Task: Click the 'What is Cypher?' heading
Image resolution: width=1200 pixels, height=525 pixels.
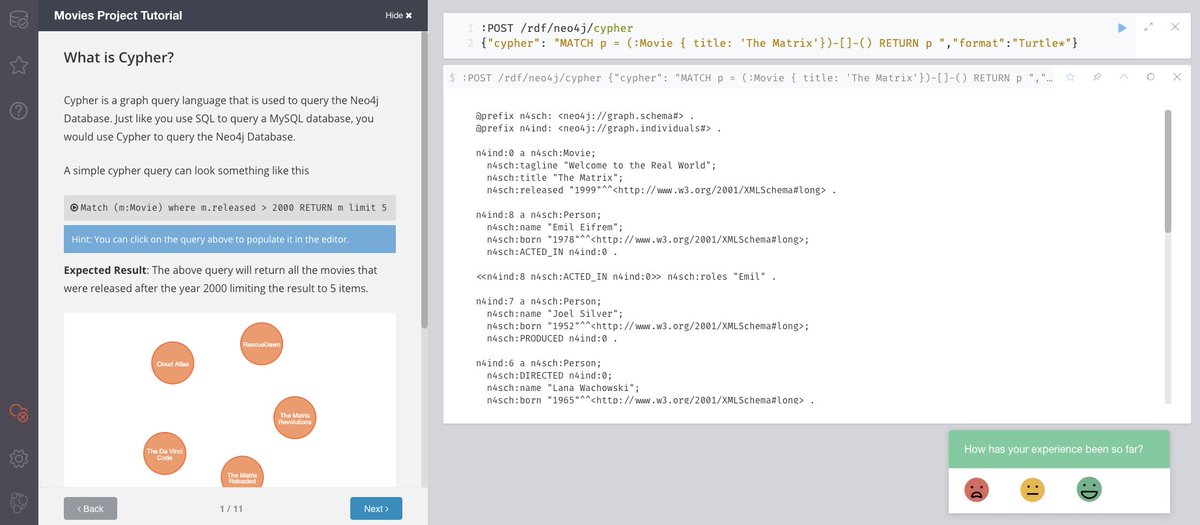Action: (119, 58)
